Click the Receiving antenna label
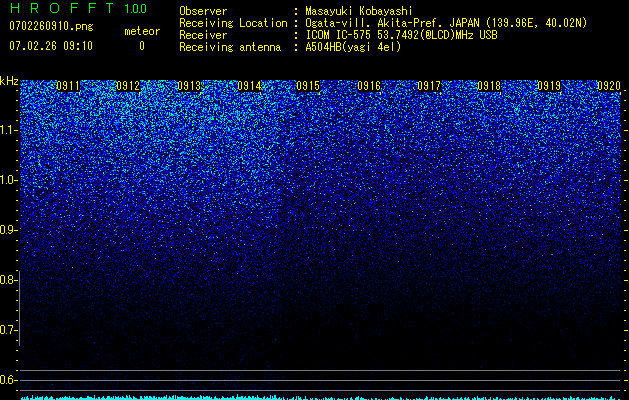Screen dimensions: 629x400 pos(230,47)
